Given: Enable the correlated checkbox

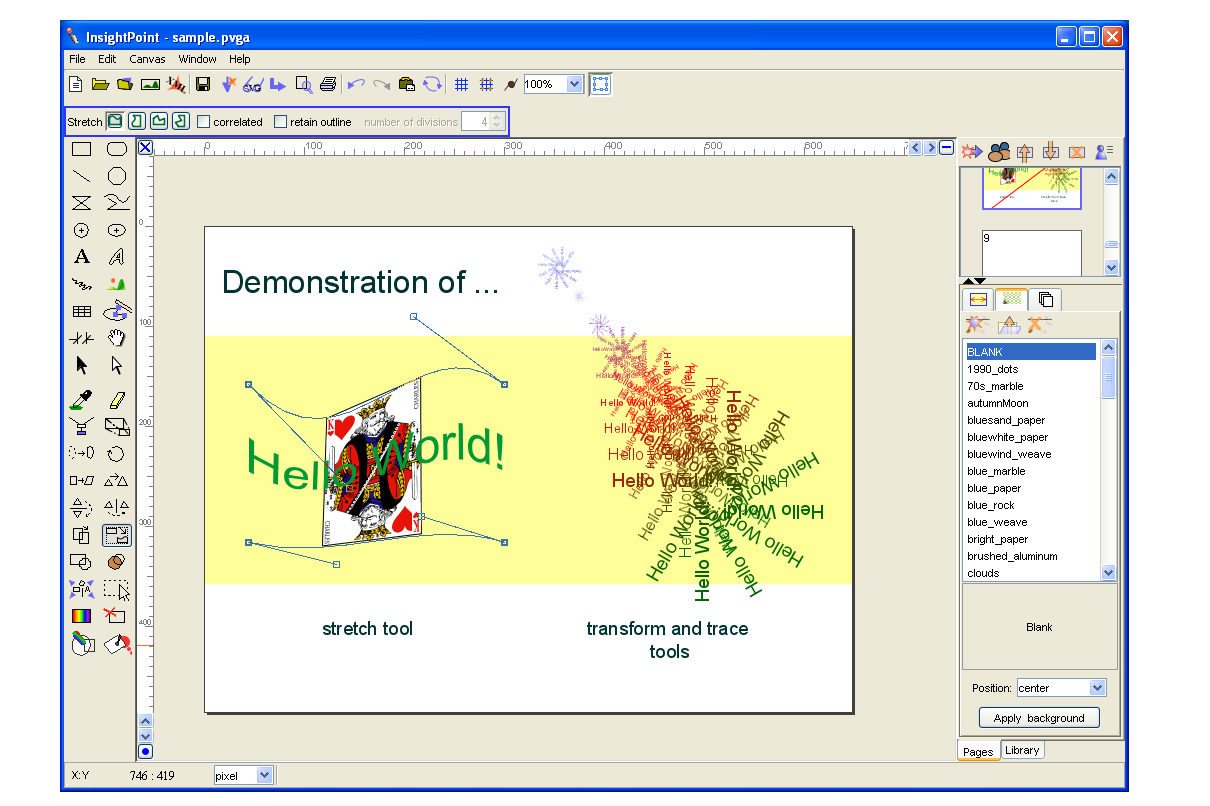Looking at the screenshot, I should 204,122.
